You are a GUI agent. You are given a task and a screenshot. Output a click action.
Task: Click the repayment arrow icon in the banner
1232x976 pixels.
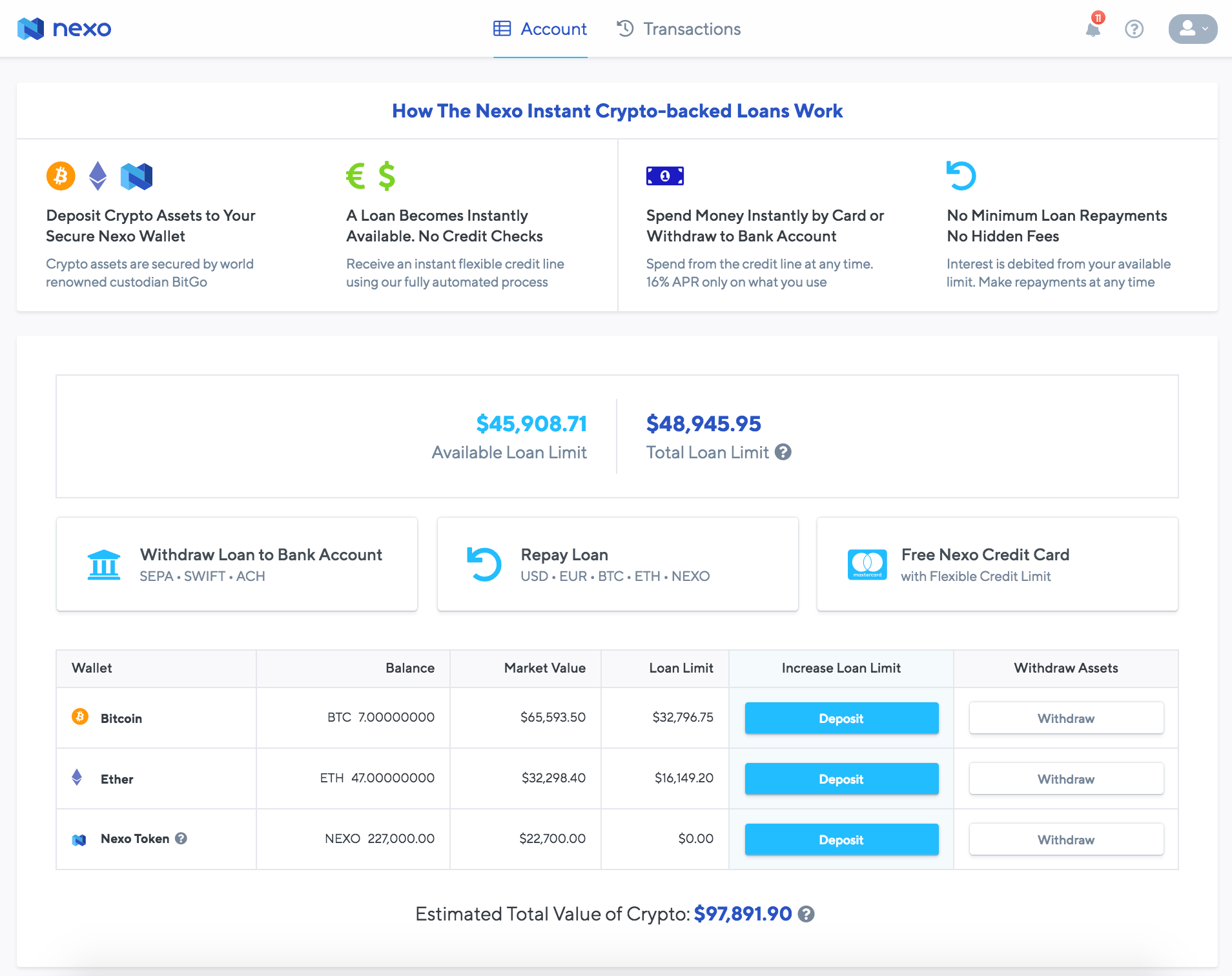(961, 176)
